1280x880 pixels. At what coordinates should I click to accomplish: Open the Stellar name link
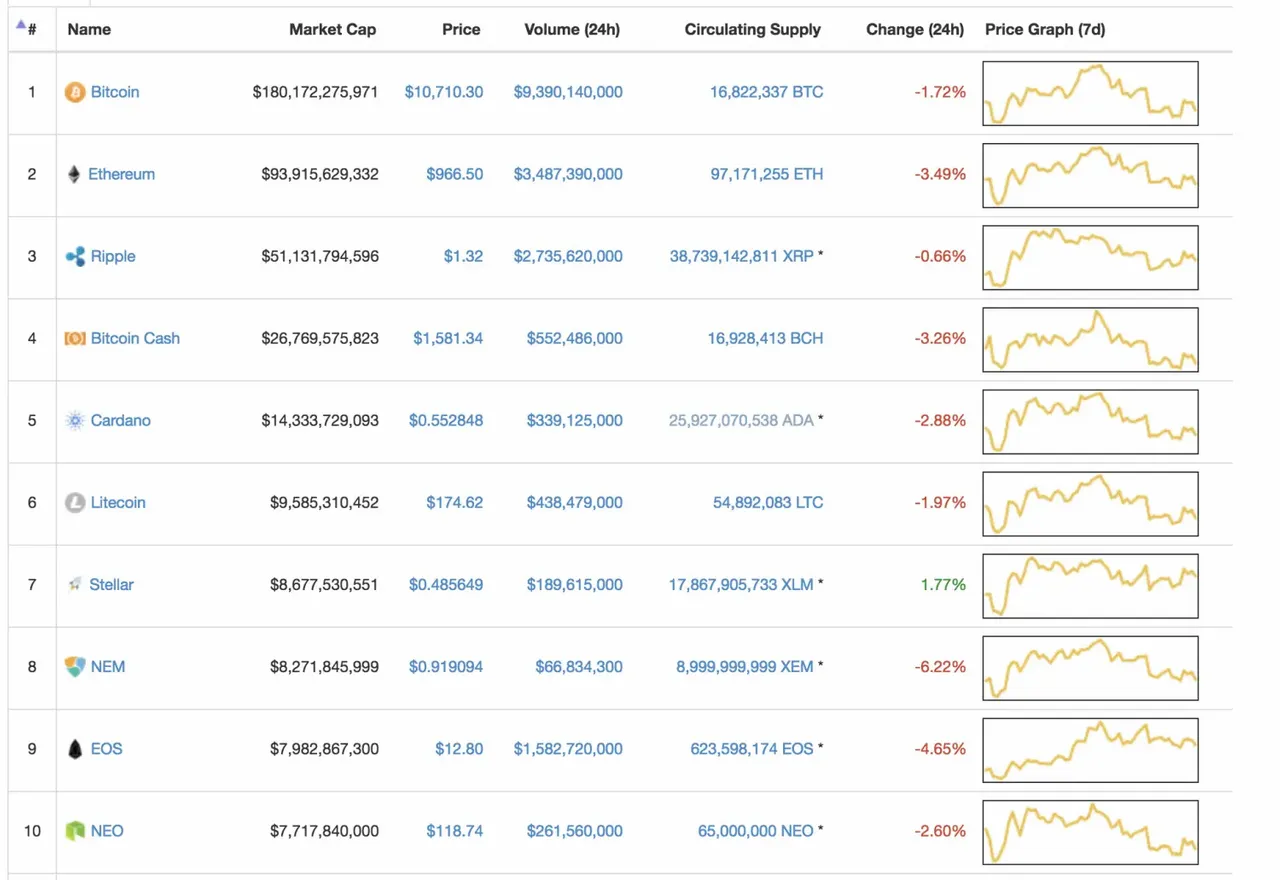(x=111, y=584)
